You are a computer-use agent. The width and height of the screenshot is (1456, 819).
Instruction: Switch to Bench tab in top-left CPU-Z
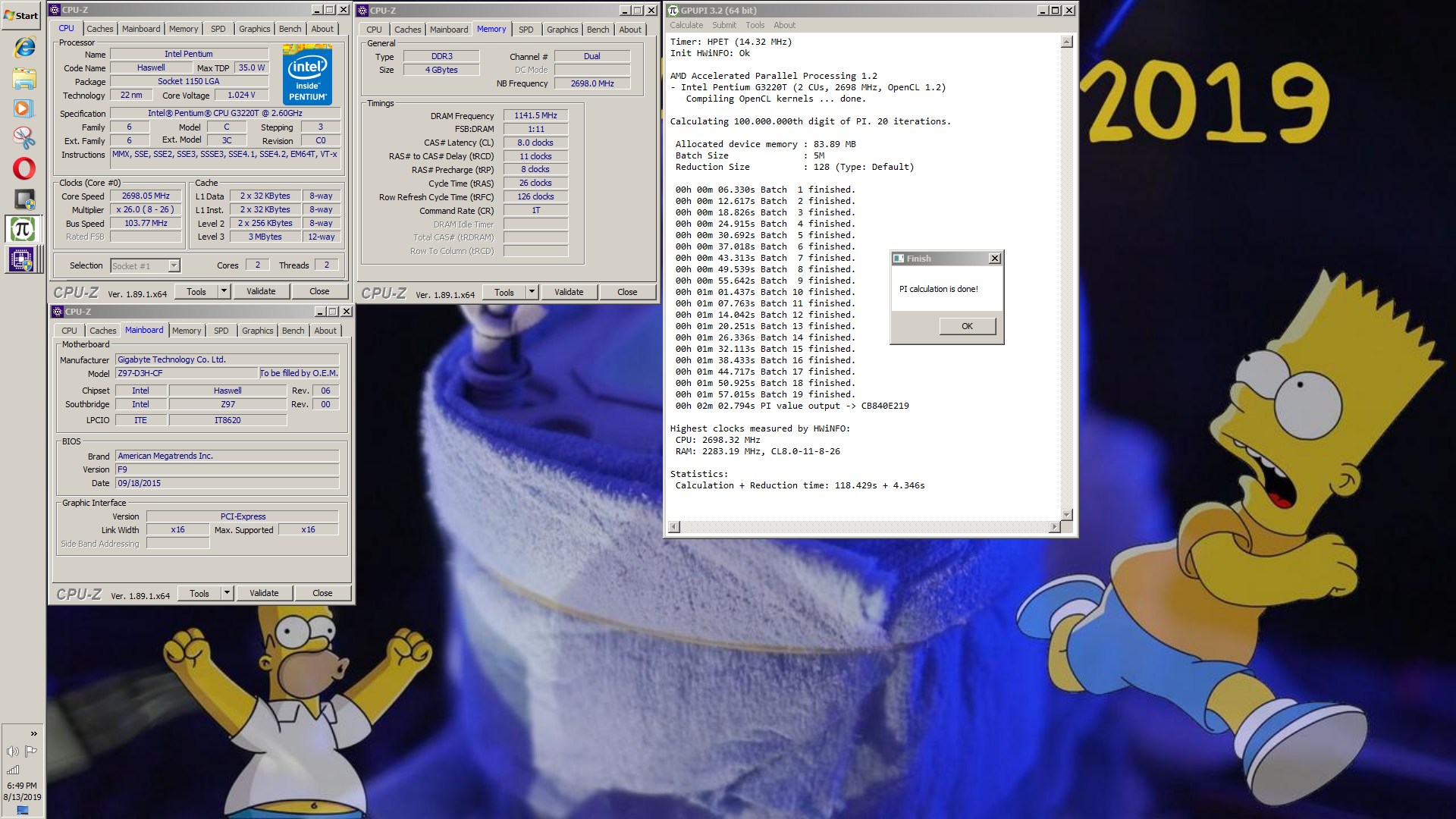[x=290, y=29]
